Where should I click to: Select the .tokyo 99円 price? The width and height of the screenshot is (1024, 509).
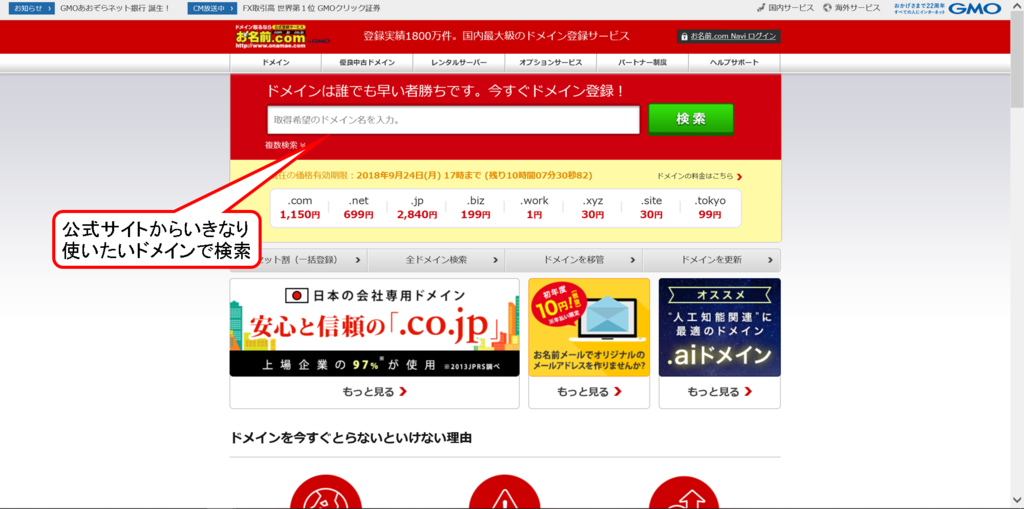point(710,208)
